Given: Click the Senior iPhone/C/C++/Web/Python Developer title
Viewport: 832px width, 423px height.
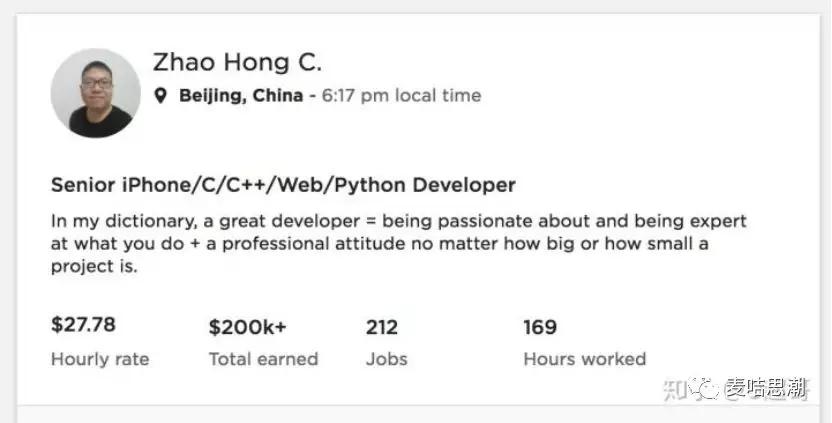Looking at the screenshot, I should tap(283, 185).
